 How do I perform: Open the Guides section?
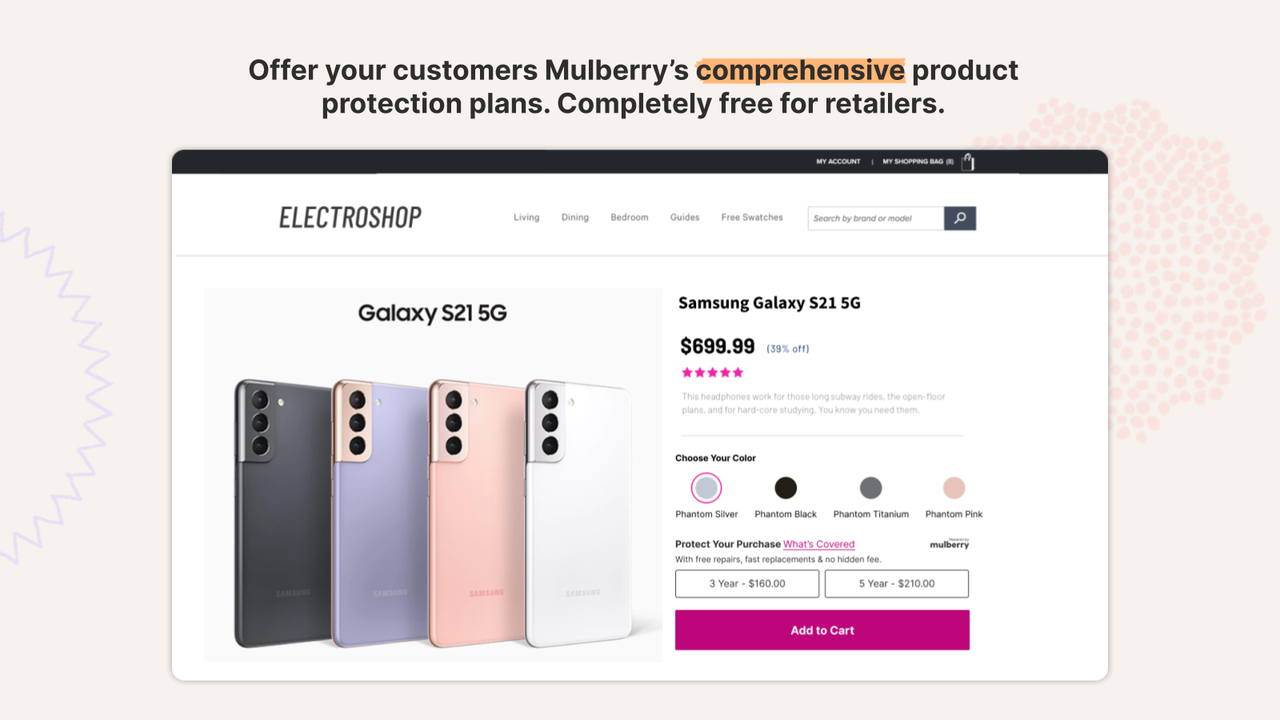[684, 217]
